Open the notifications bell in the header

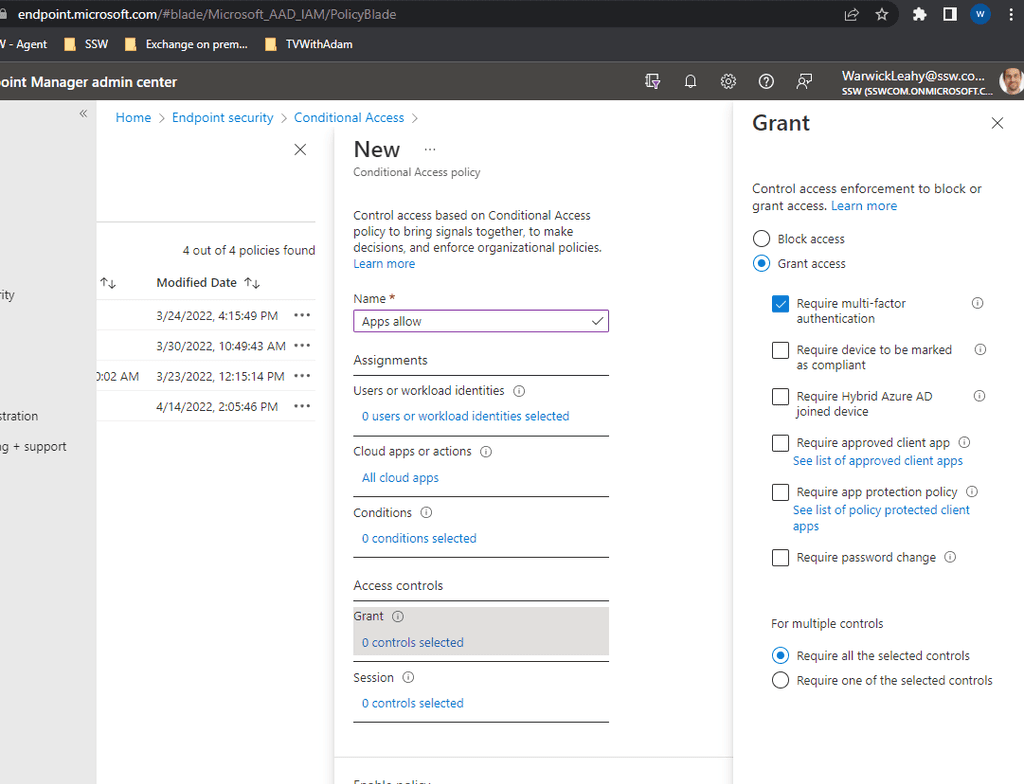point(690,81)
